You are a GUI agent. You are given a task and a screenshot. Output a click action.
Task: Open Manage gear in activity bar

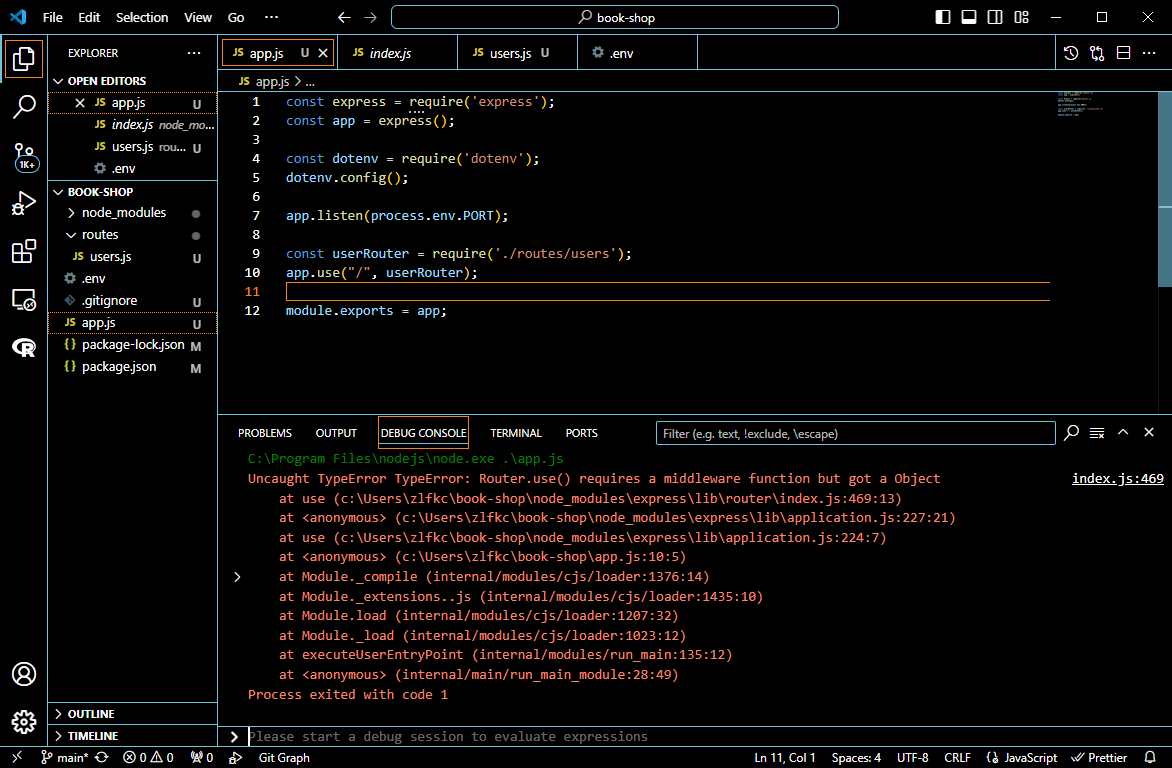coord(23,722)
